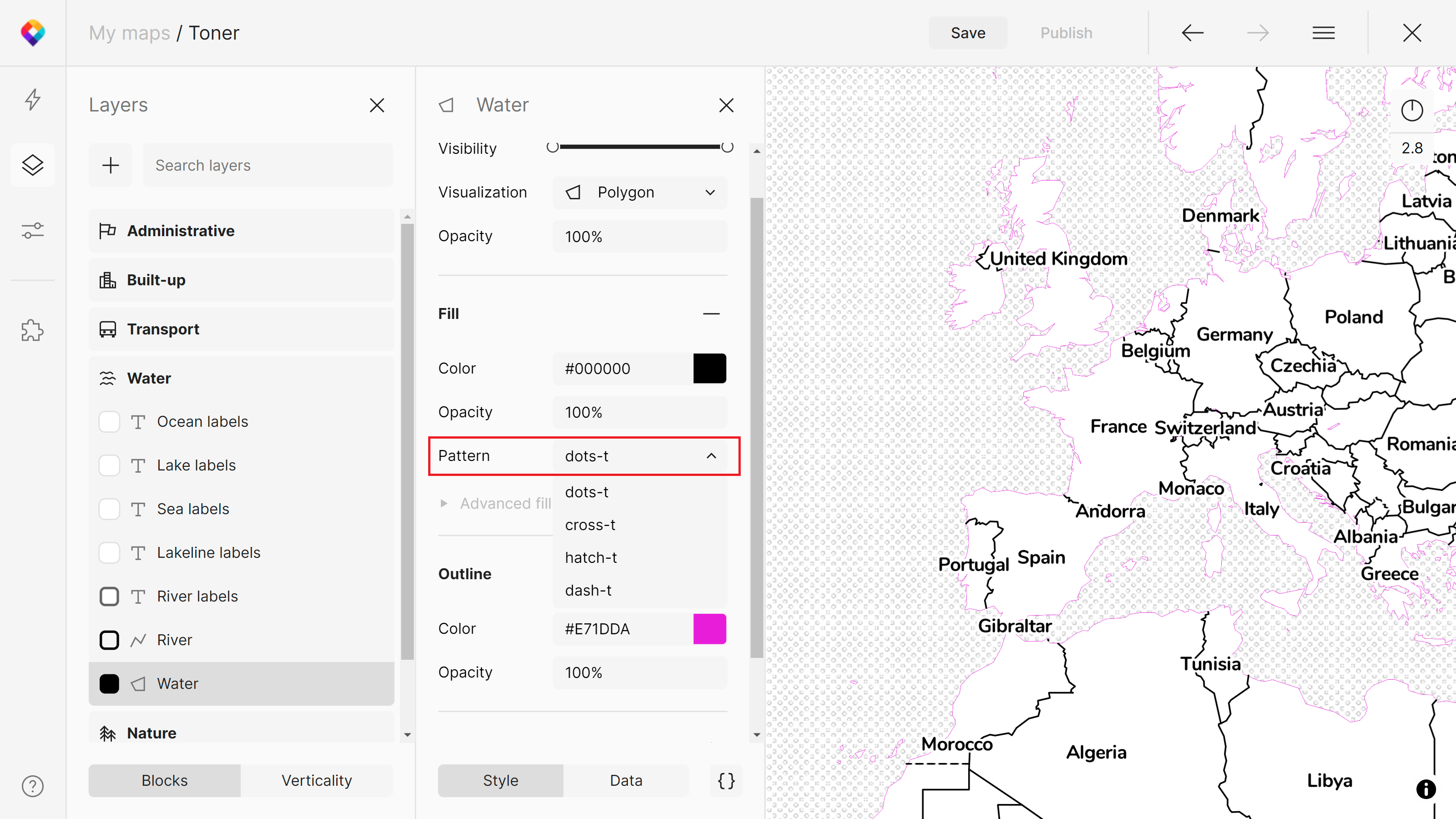Open the puzzle piece extensions icon

(x=33, y=330)
